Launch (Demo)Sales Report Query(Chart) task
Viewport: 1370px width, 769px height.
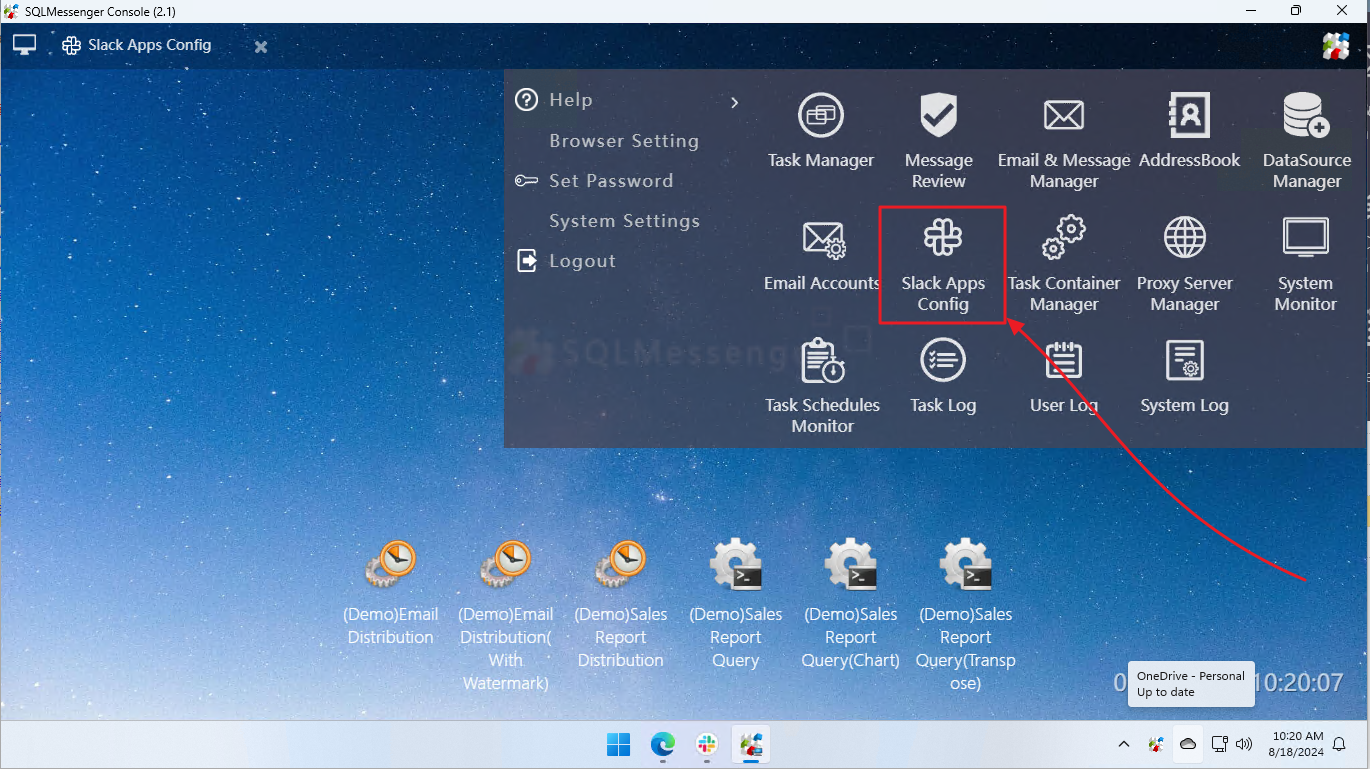(851, 605)
